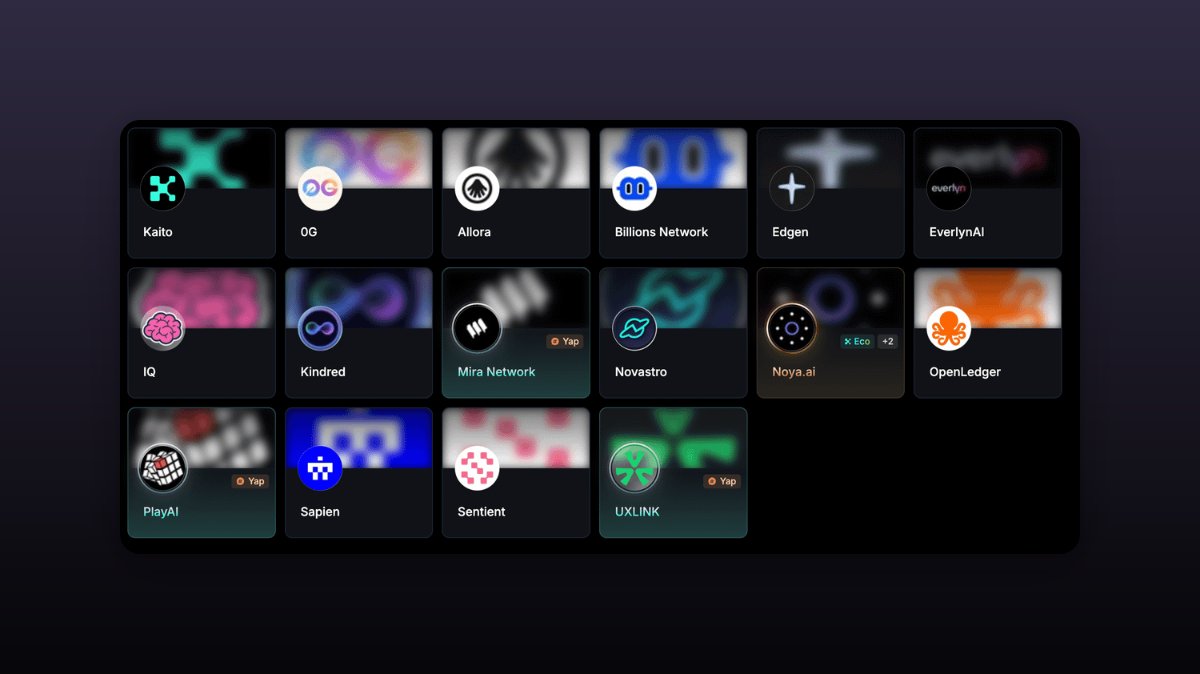The image size is (1200, 674).
Task: Click the Kaito blurred banner image
Action: (201, 158)
